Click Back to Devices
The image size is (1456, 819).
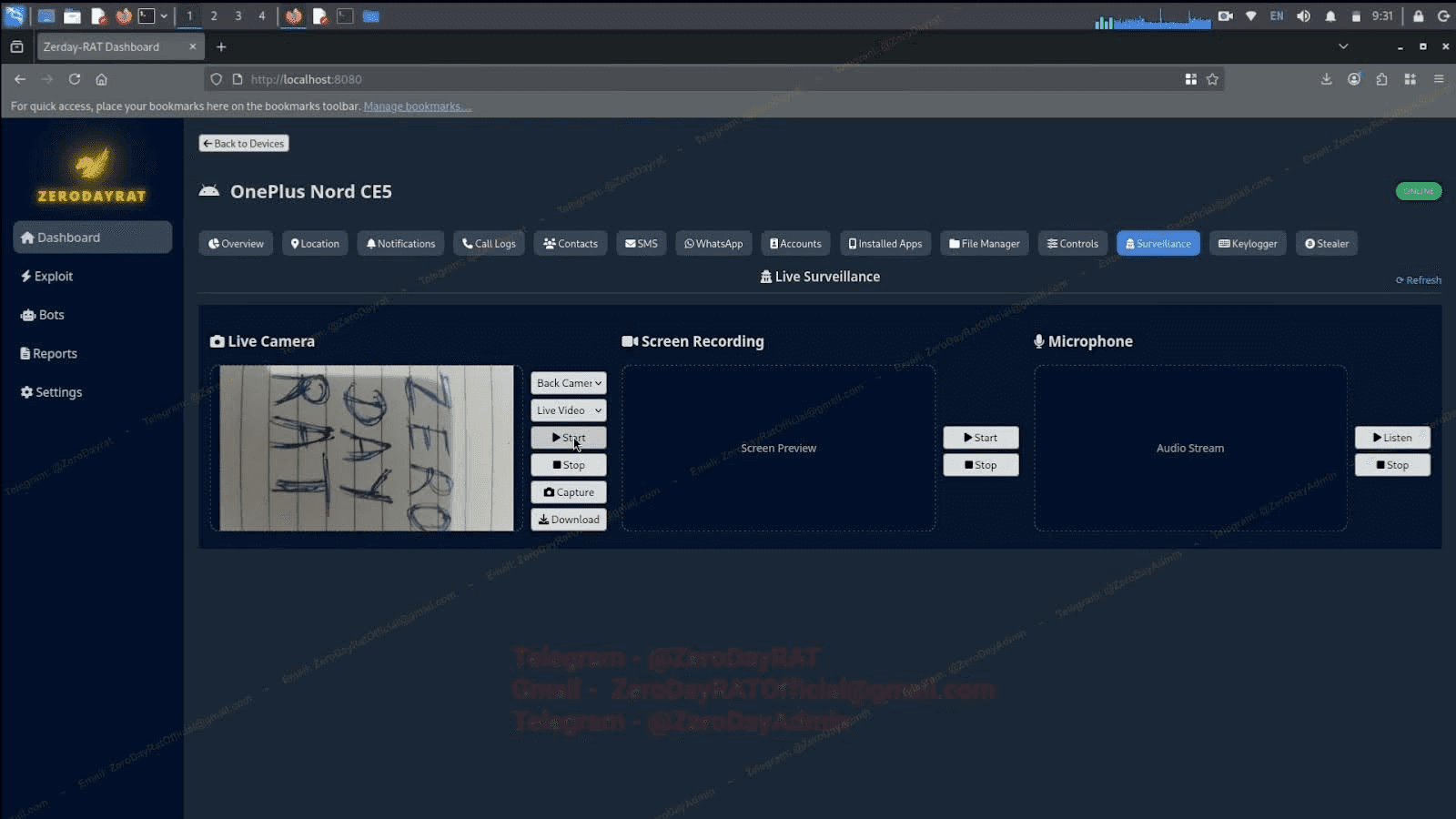pos(243,143)
